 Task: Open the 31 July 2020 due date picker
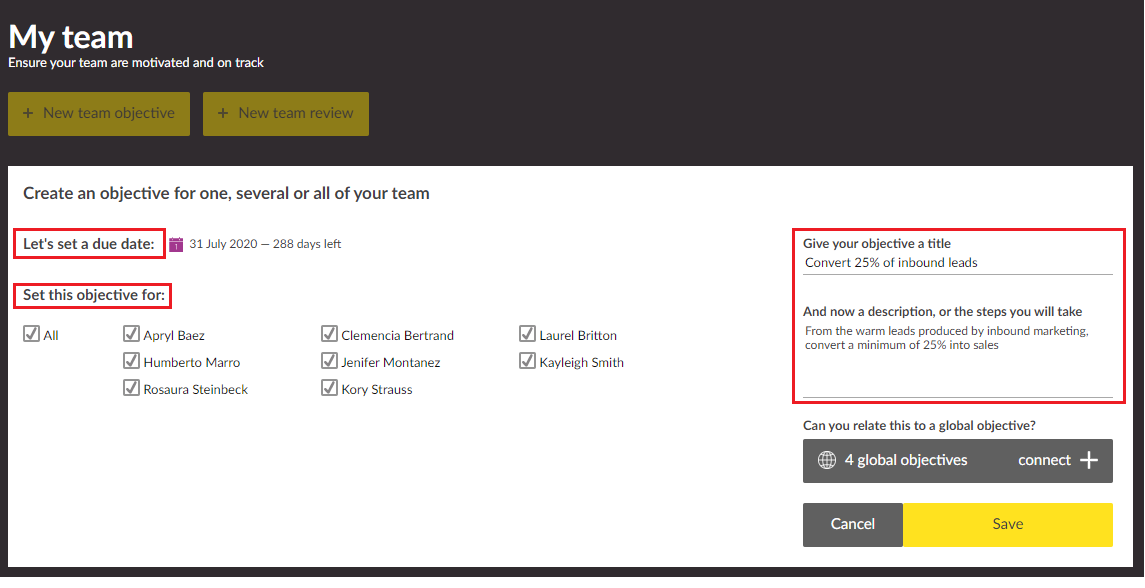point(265,244)
